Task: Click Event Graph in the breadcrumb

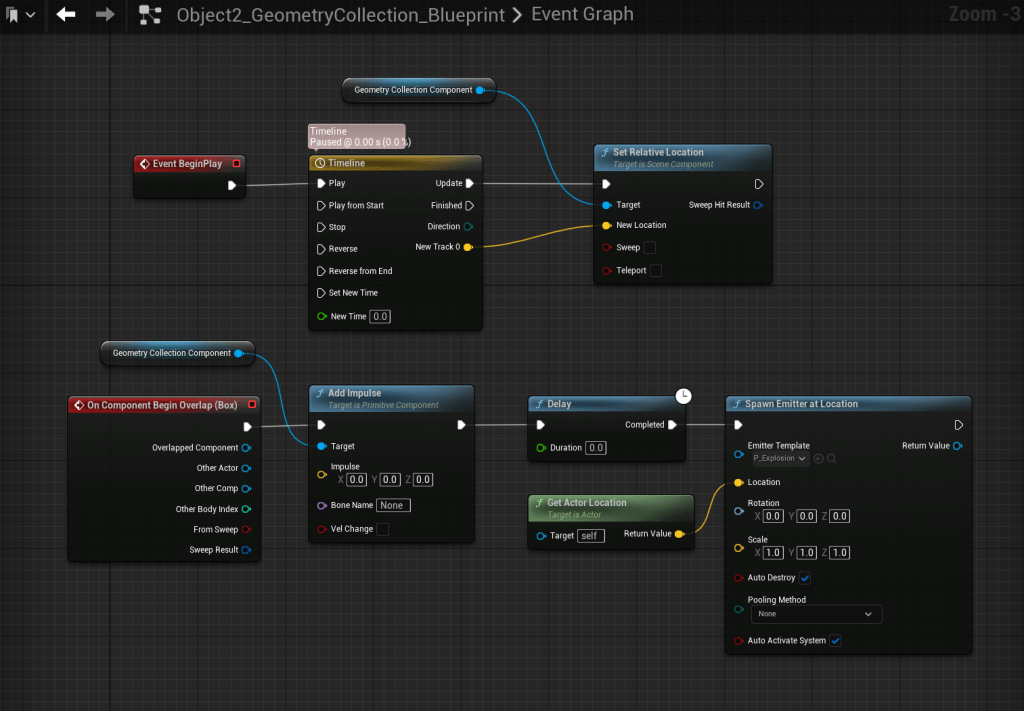Action: pos(582,14)
